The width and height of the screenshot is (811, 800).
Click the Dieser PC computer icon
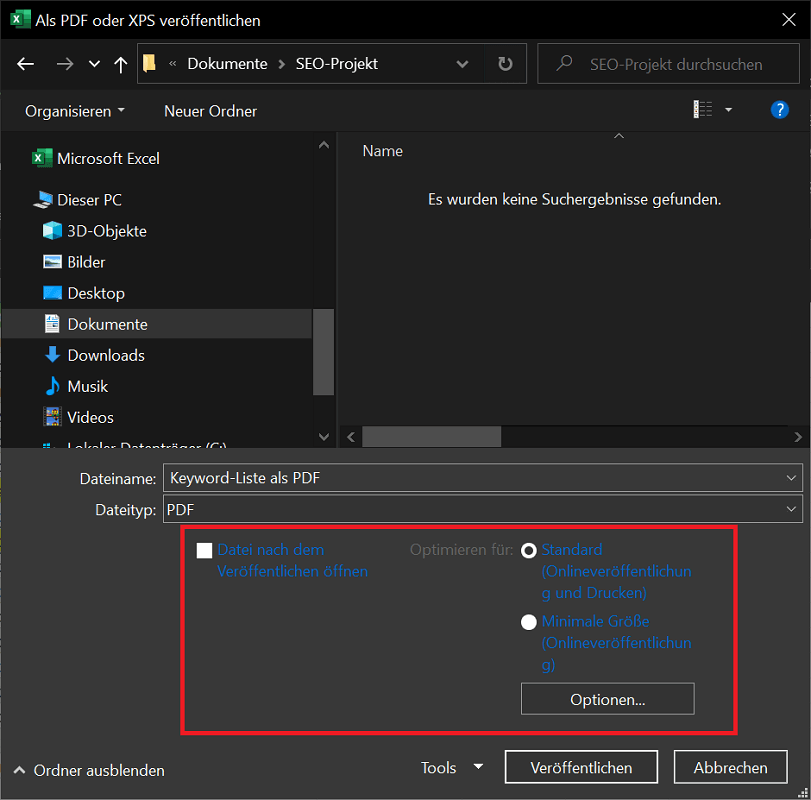tap(42, 200)
